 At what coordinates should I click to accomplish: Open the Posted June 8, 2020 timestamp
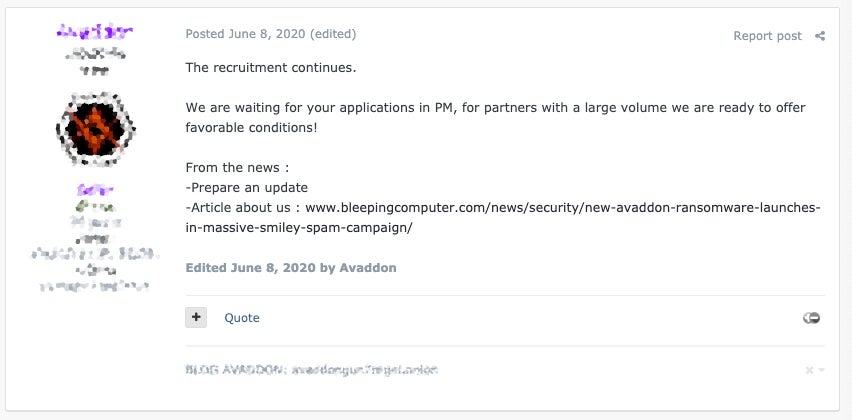click(x=245, y=34)
